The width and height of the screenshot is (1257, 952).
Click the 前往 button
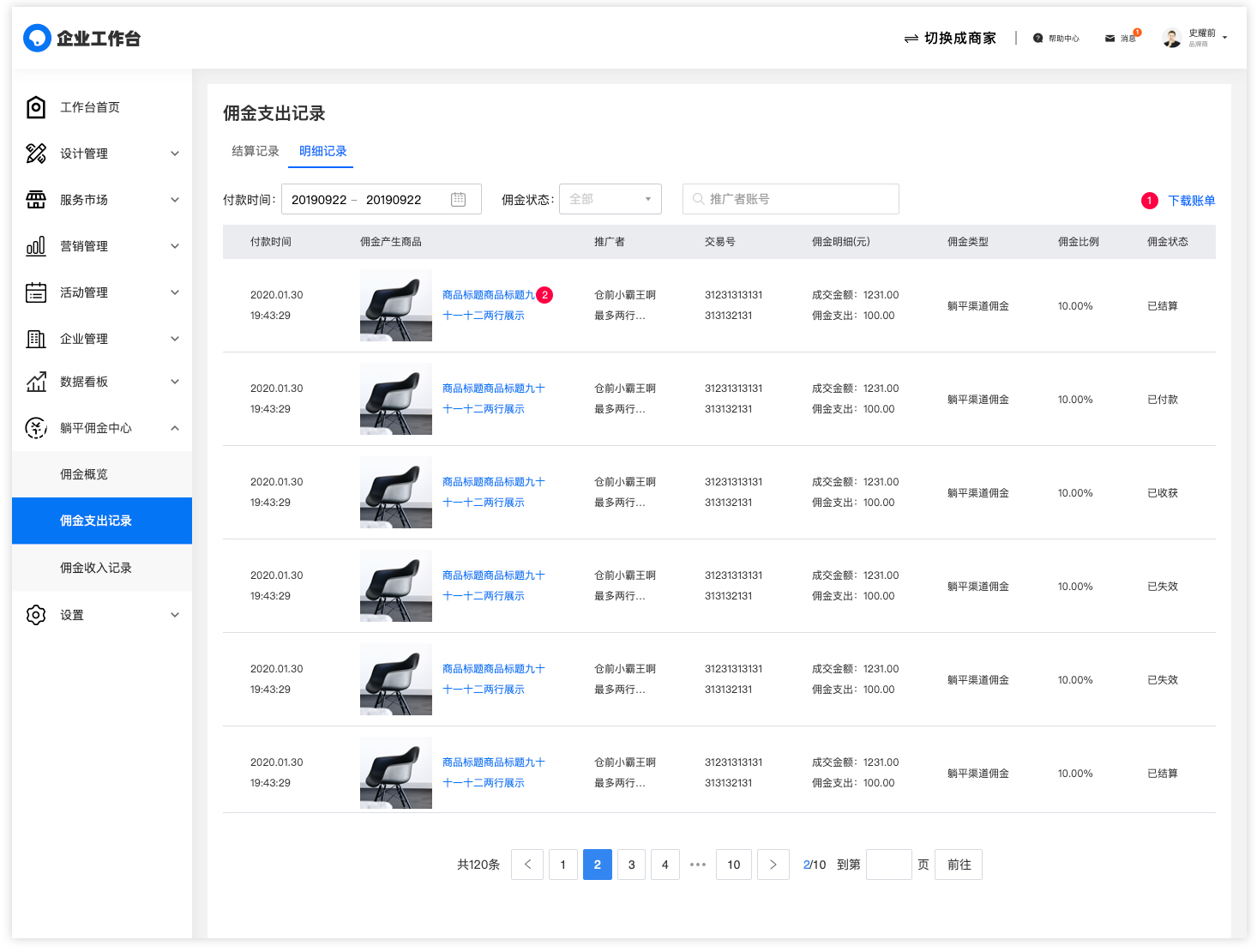pyautogui.click(x=959, y=865)
